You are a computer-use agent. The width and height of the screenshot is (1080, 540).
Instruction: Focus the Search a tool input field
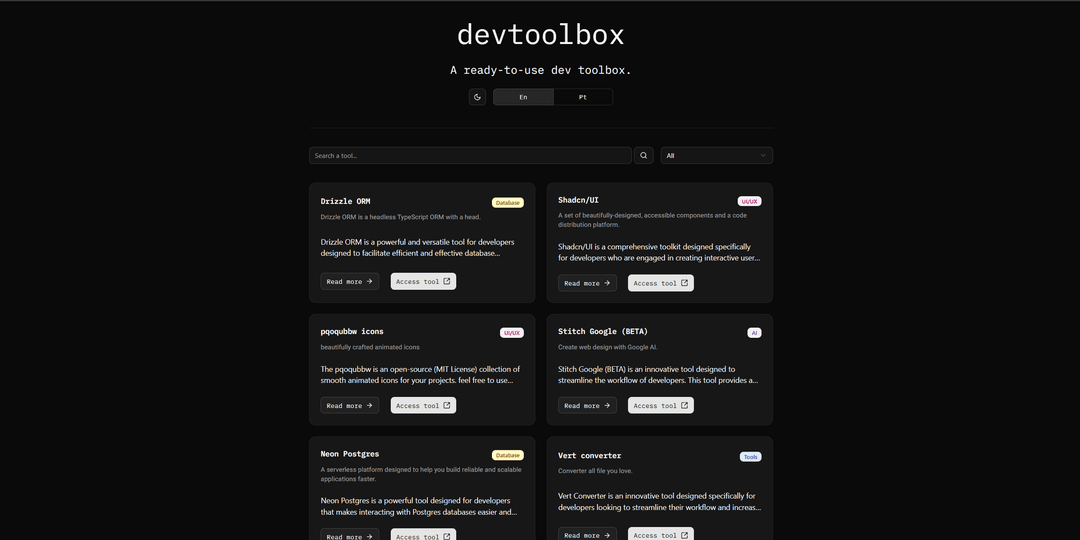coord(470,156)
